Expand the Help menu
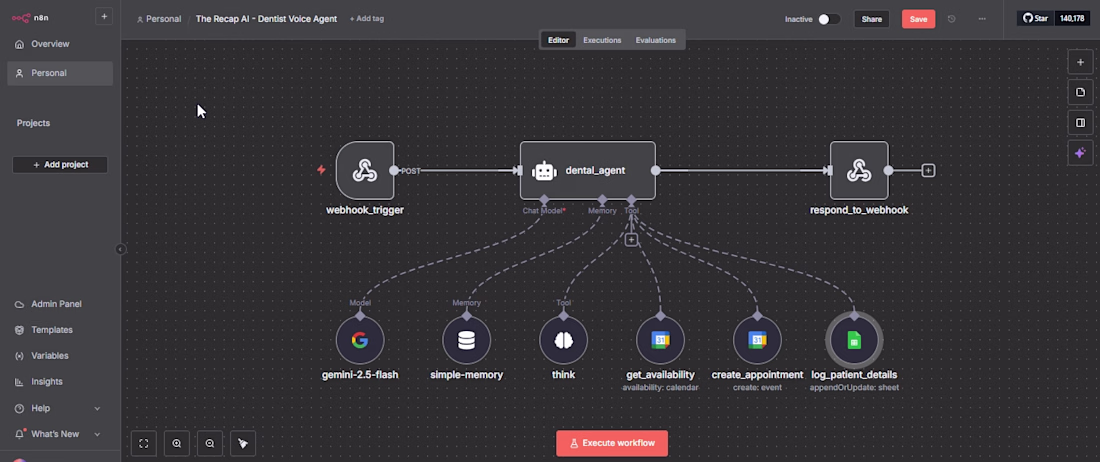The height and width of the screenshot is (462, 1100). tap(58, 408)
